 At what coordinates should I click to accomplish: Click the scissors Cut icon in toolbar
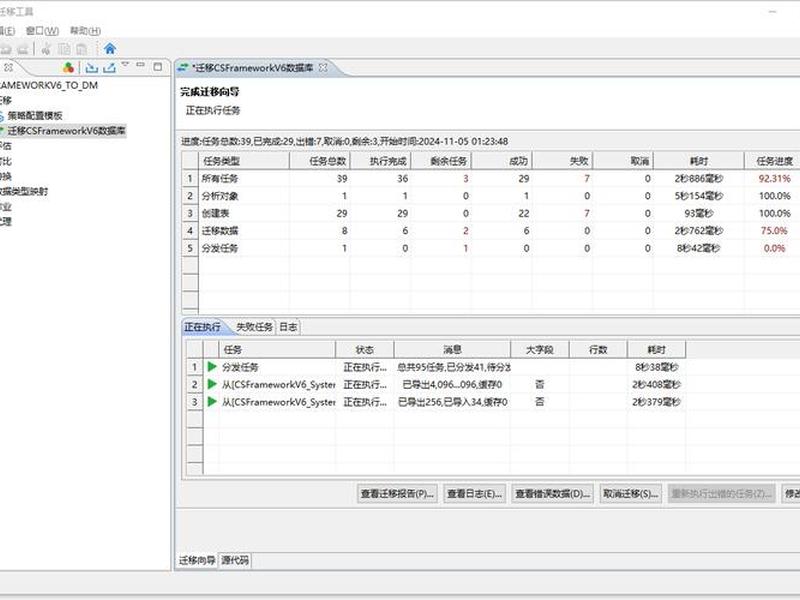pos(46,49)
